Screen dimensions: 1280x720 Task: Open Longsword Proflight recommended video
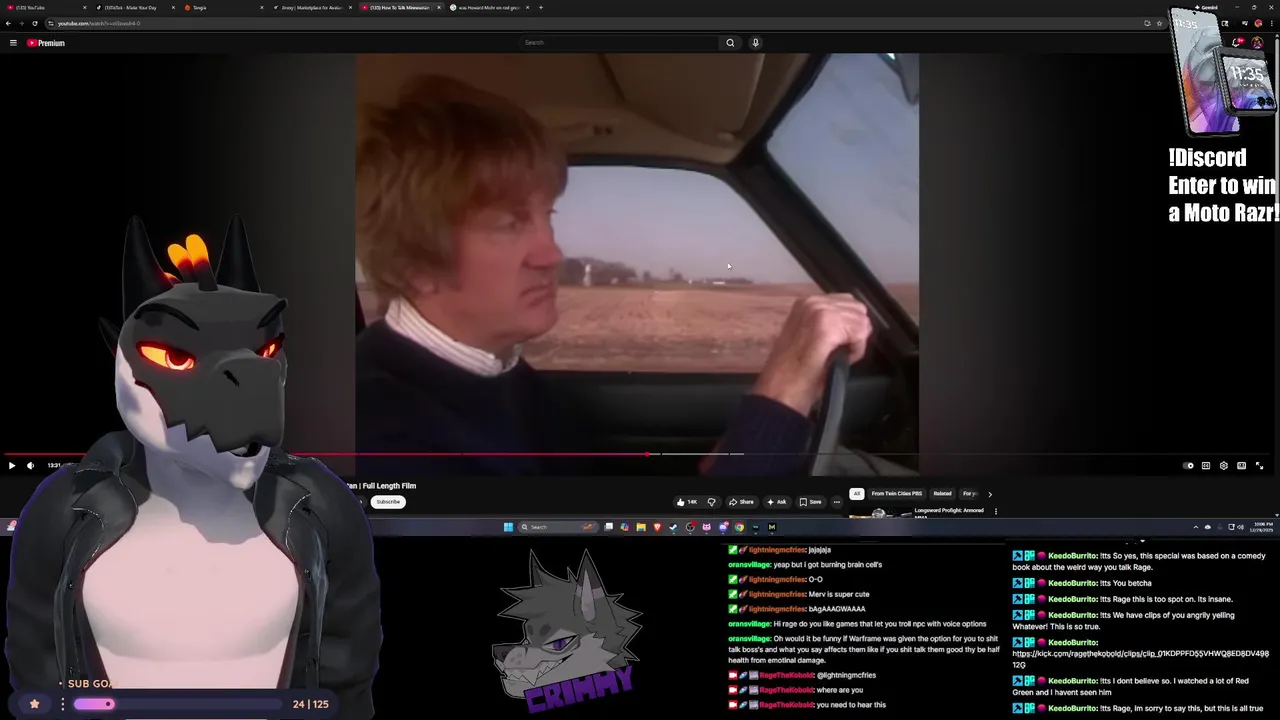[950, 511]
